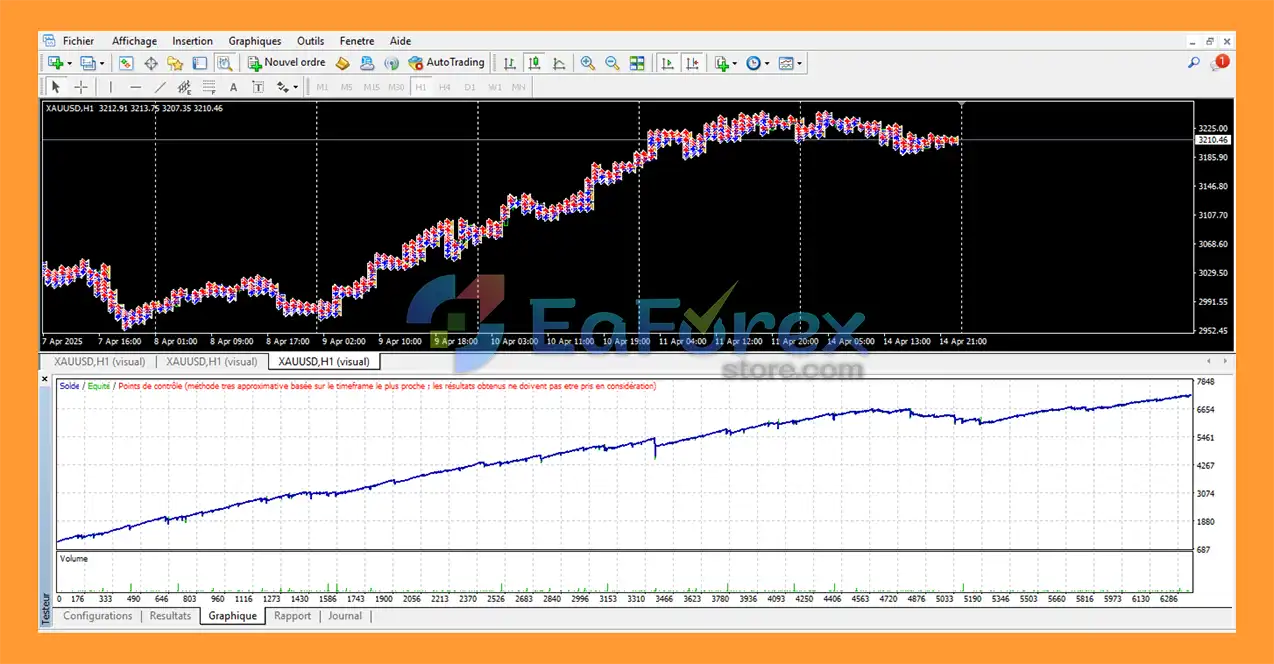Viewport: 1274px width, 664px height.
Task: Click the zoom in magnifier icon
Action: pyautogui.click(x=588, y=63)
